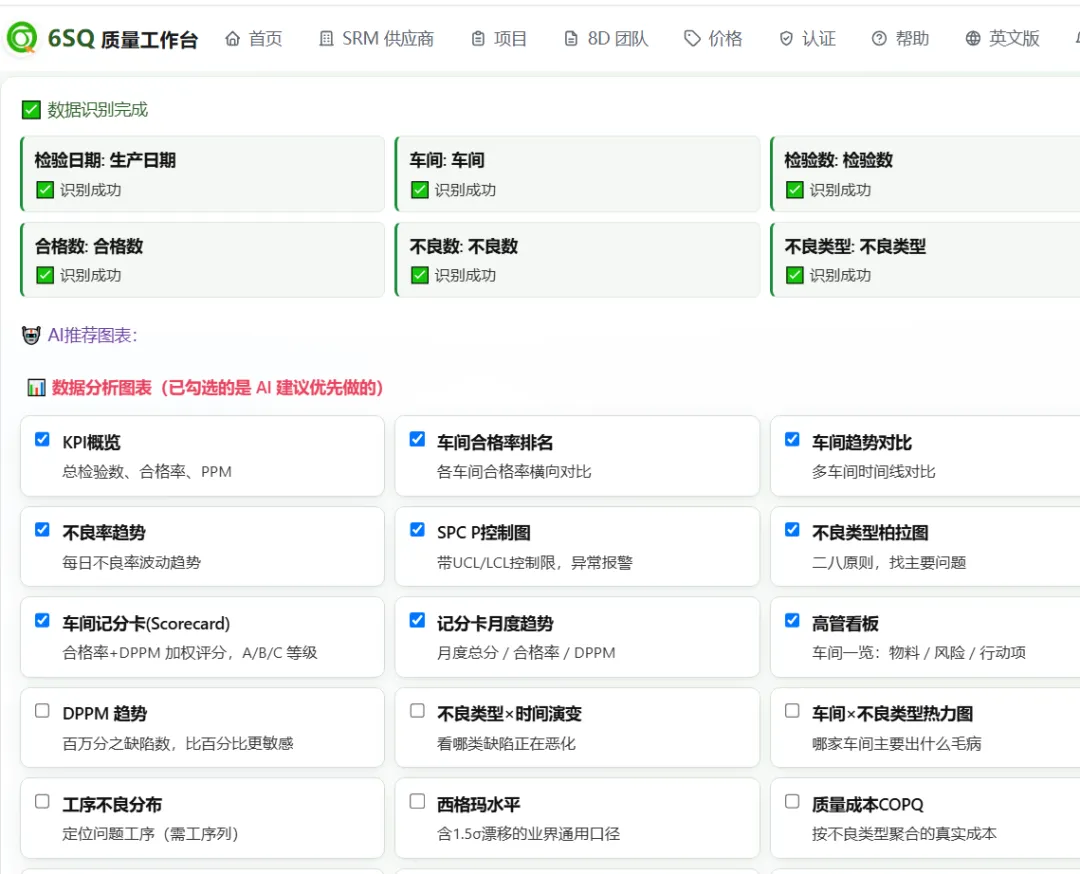This screenshot has width=1080, height=874.
Task: Click the 6SQ green logo icon
Action: (22, 38)
